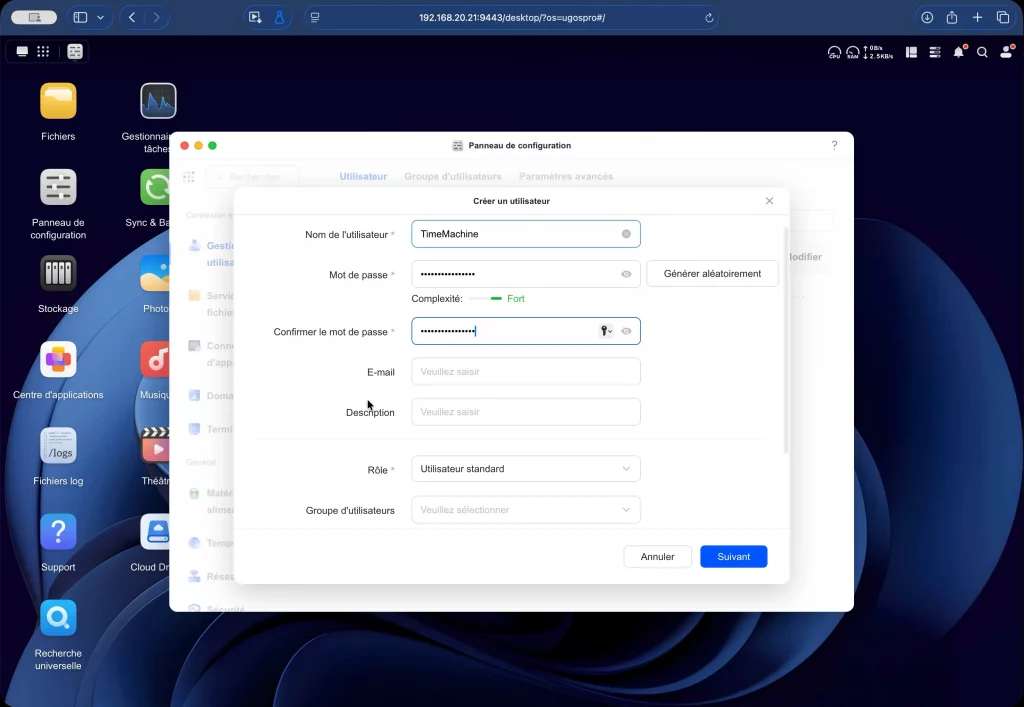Click the notification bell in top bar
This screenshot has height=707, width=1024.
pos(959,52)
